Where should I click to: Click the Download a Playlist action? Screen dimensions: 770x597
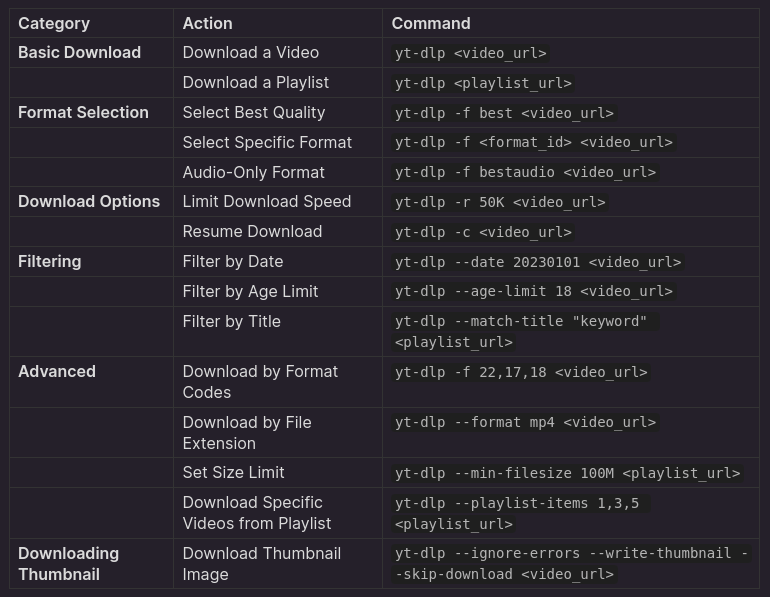coord(255,82)
